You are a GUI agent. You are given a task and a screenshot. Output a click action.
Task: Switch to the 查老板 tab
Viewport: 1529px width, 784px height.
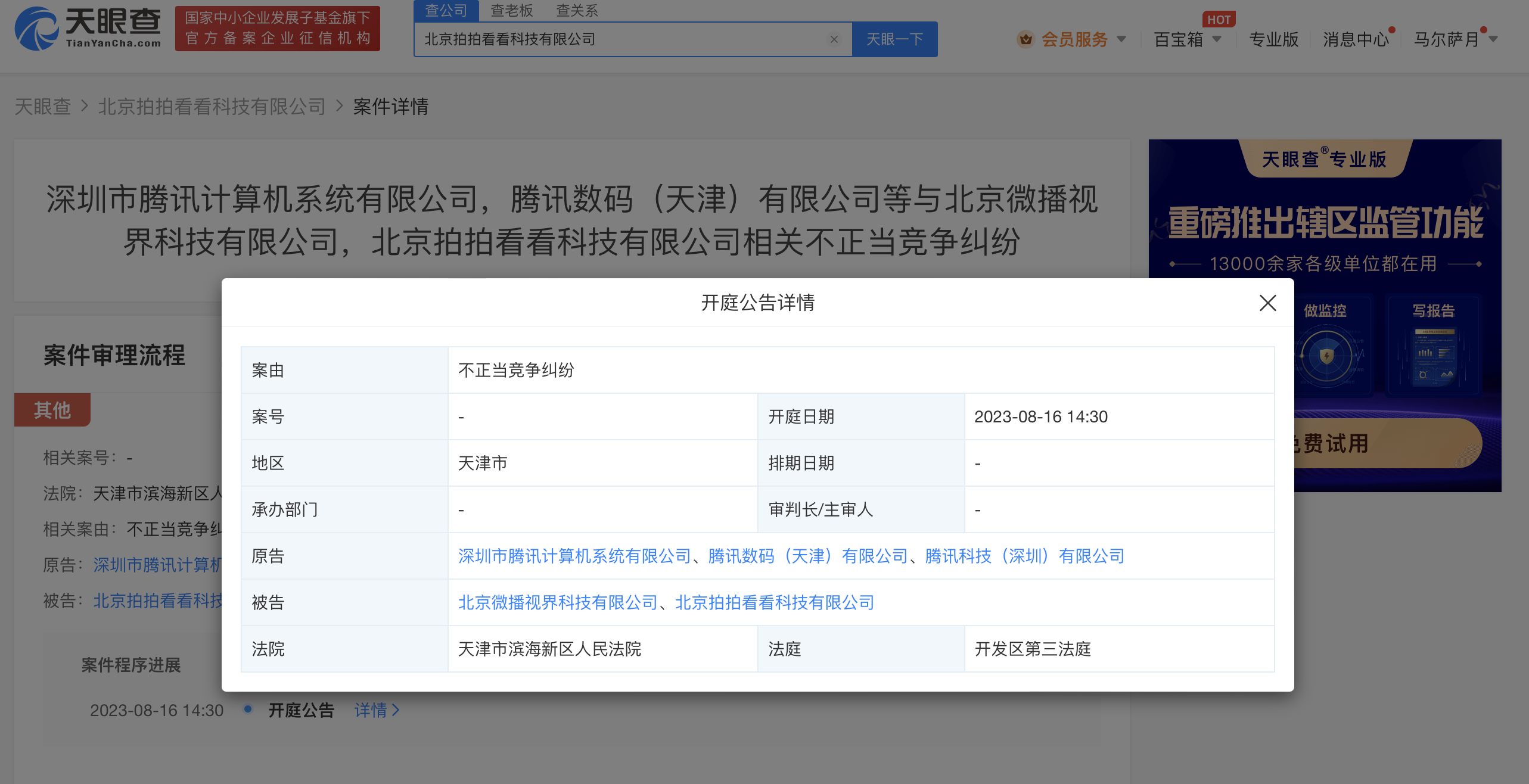coord(511,10)
